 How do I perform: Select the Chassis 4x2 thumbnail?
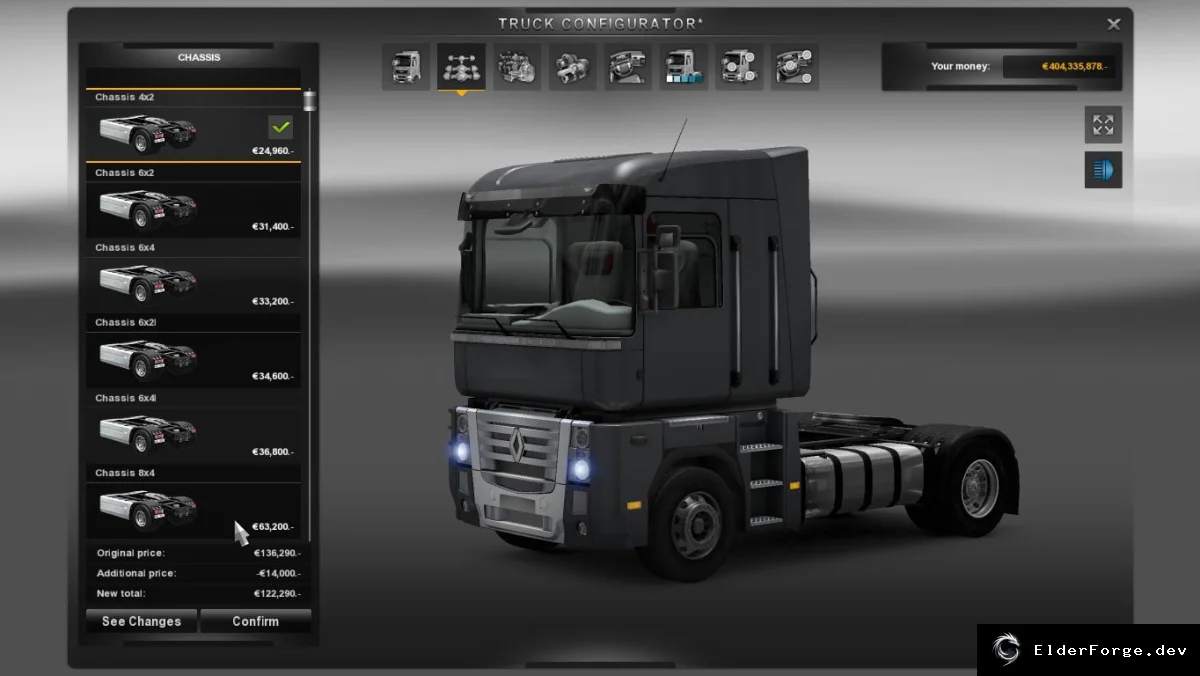click(148, 133)
